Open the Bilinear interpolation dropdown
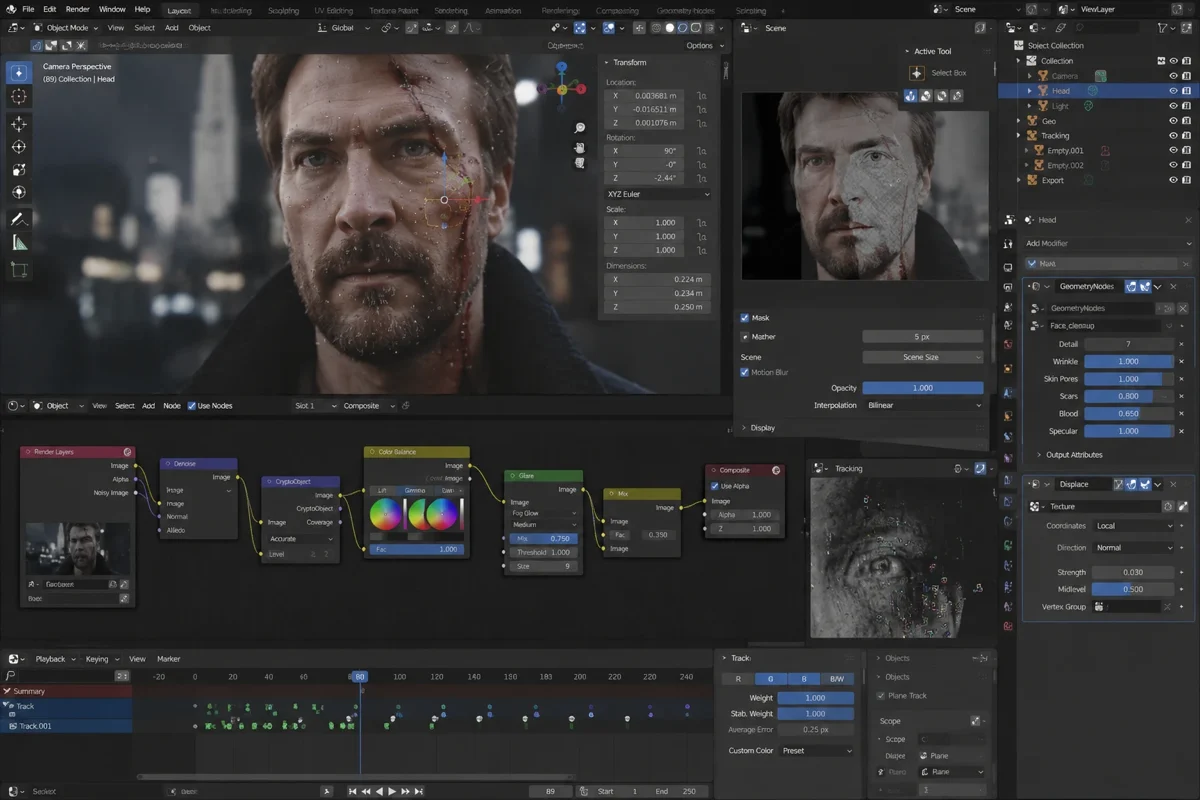 click(x=922, y=405)
